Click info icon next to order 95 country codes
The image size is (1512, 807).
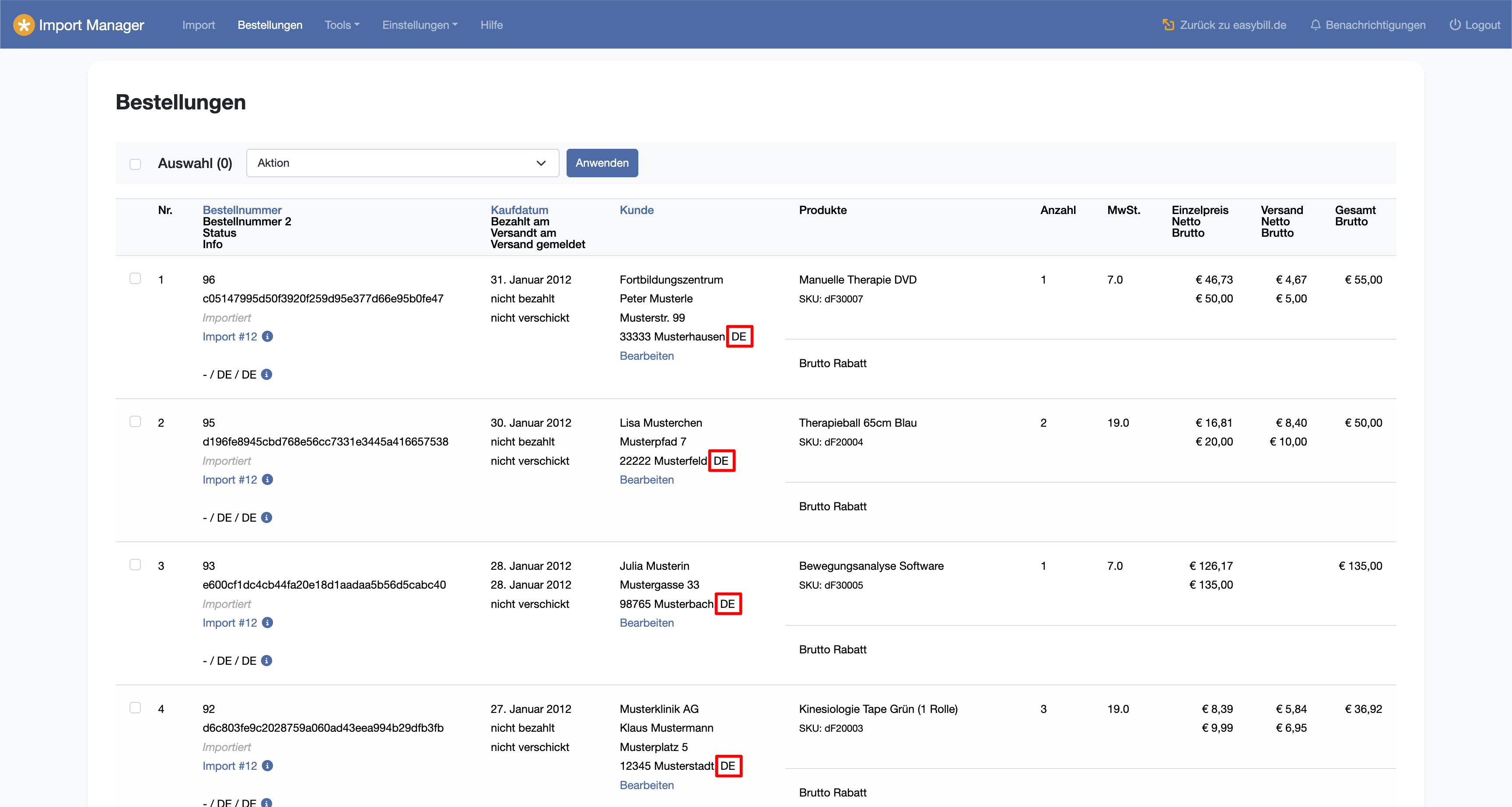266,517
